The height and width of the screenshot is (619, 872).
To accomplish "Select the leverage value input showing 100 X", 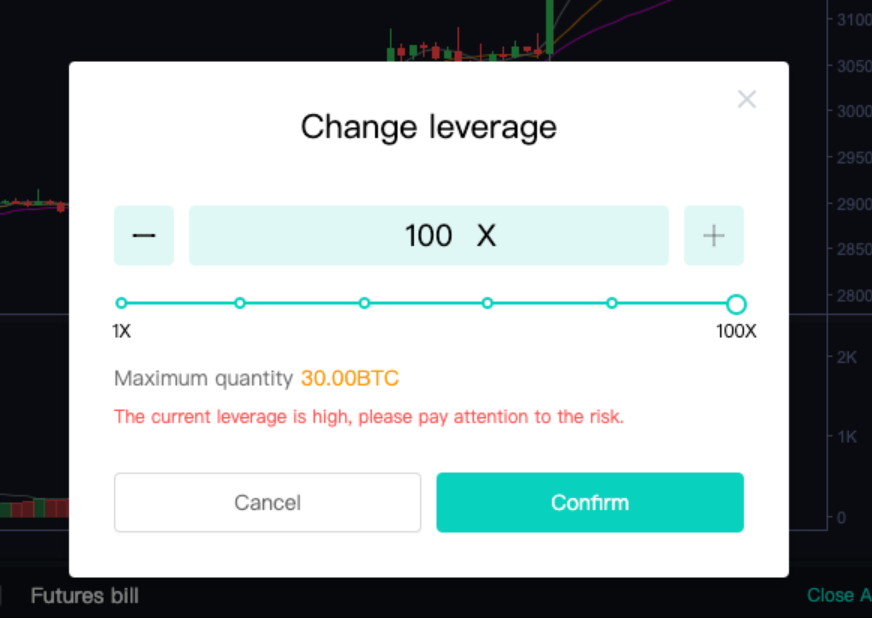I will [x=428, y=235].
